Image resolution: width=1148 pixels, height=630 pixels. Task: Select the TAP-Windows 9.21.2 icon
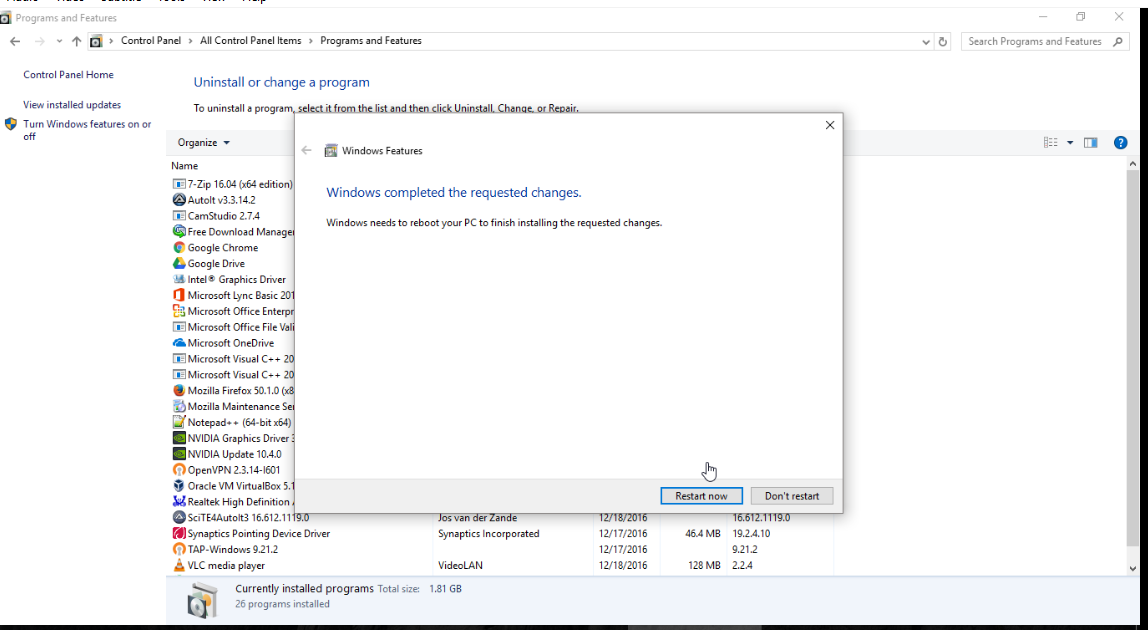pos(179,549)
